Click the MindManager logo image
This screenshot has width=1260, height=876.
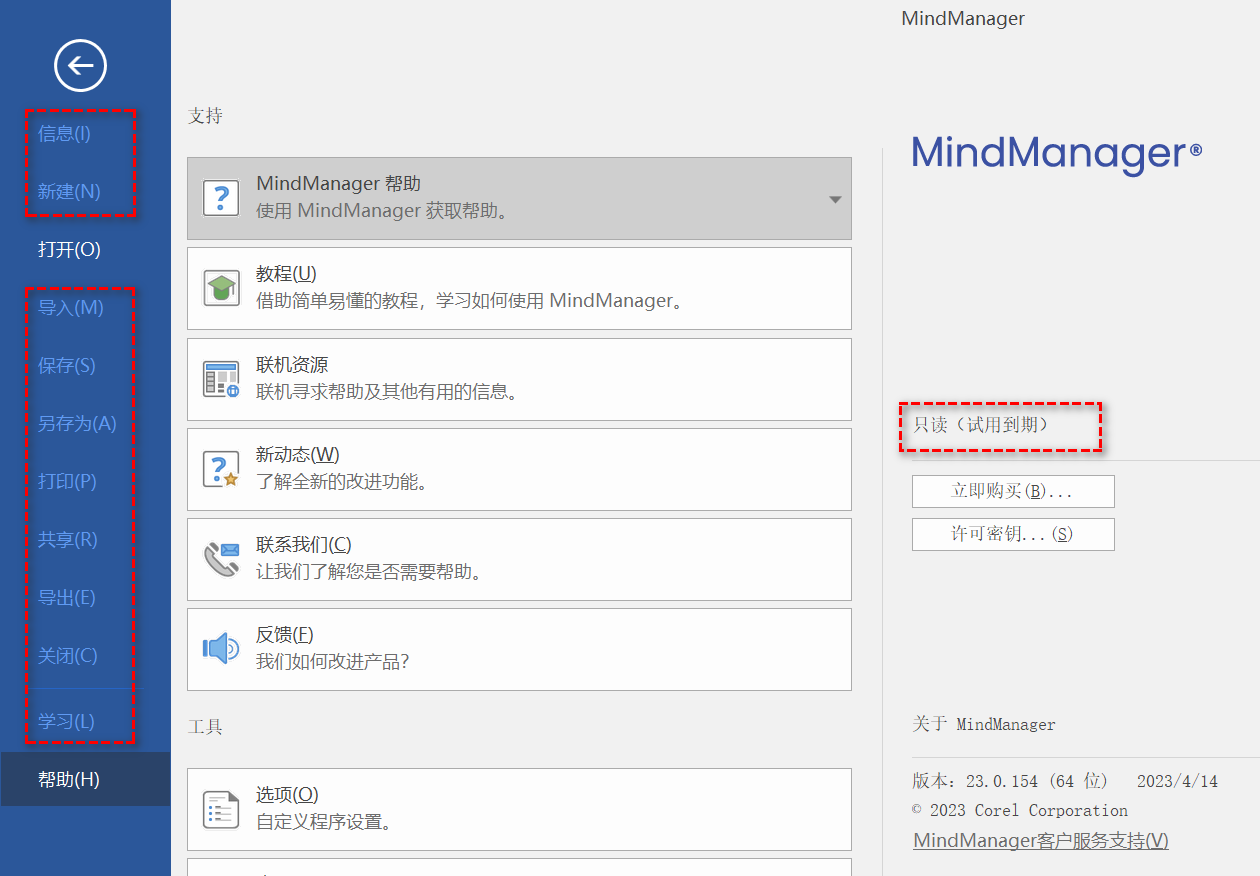pyautogui.click(x=1057, y=155)
